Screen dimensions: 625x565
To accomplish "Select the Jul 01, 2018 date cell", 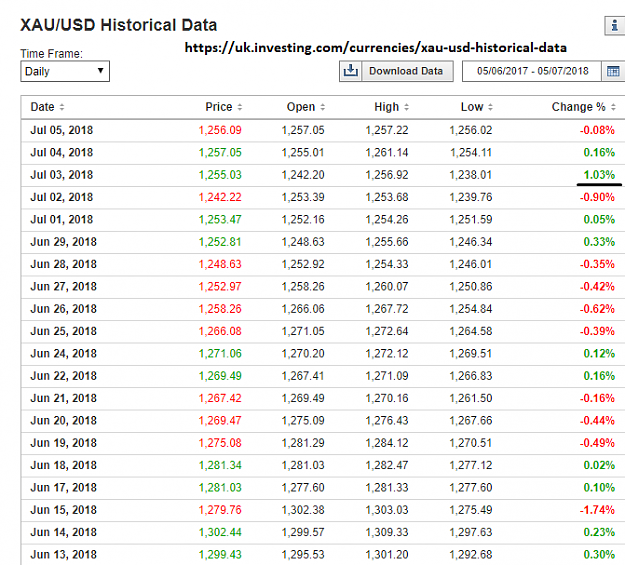I will pos(62,220).
